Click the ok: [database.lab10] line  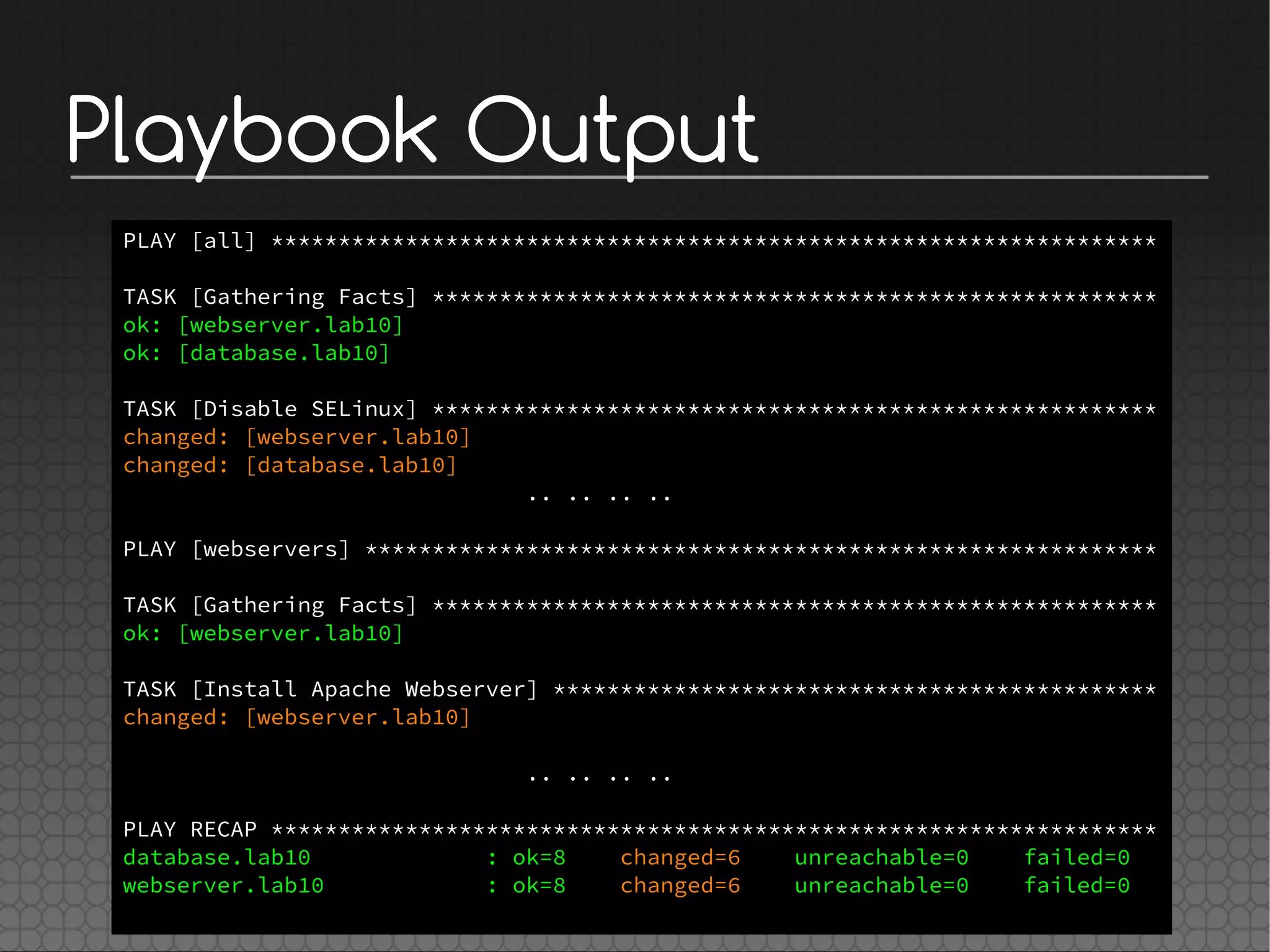[x=256, y=353]
